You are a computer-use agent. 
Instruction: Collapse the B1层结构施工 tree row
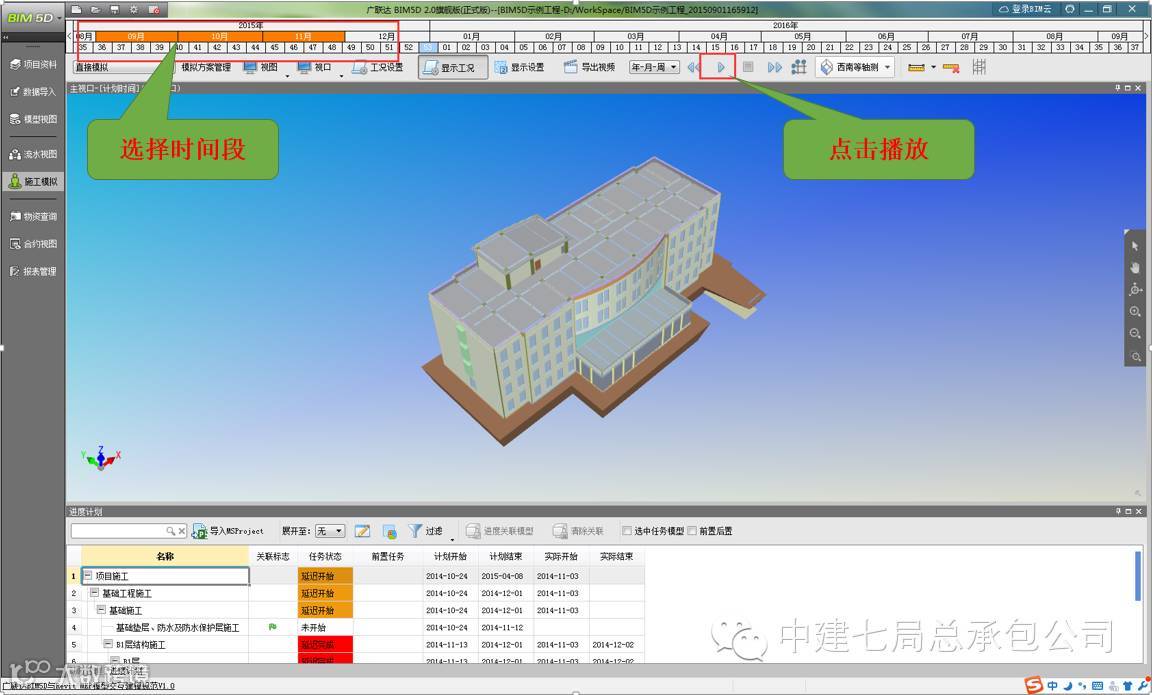[108, 644]
